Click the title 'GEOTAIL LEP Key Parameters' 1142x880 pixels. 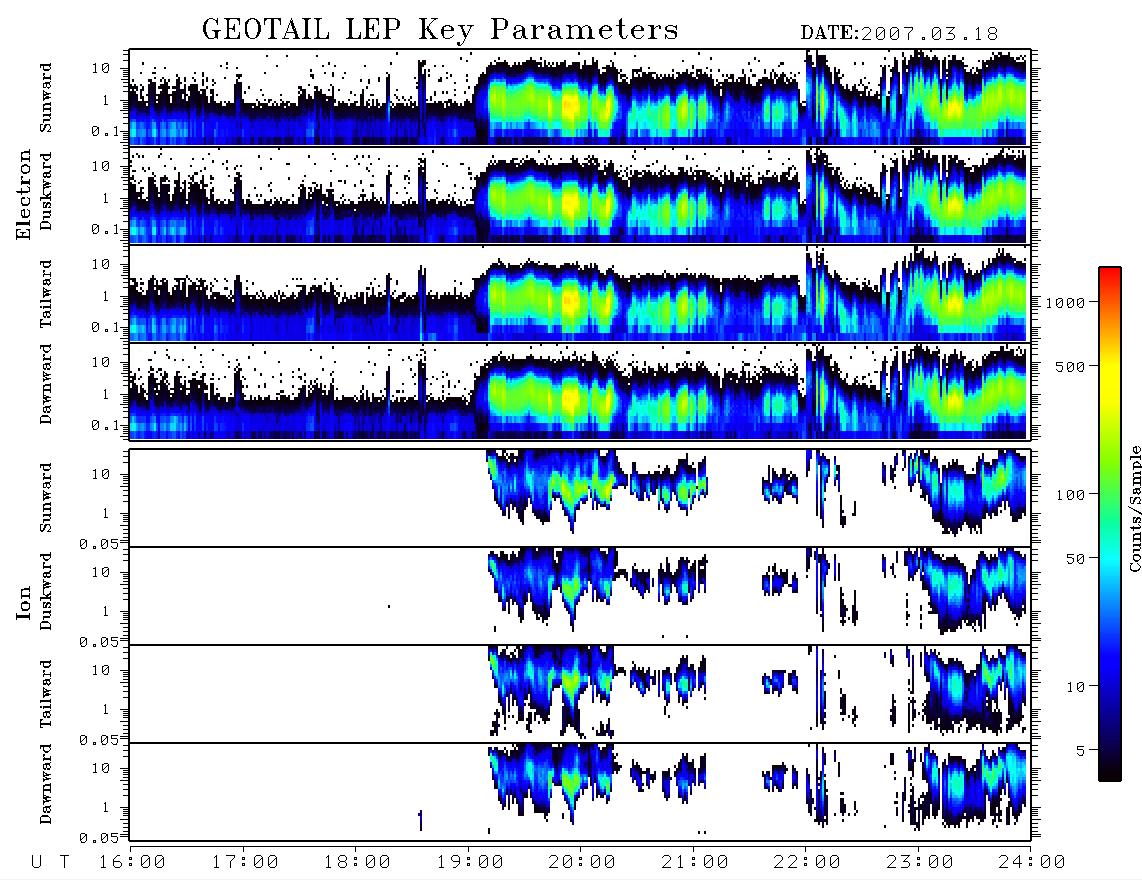coord(440,30)
